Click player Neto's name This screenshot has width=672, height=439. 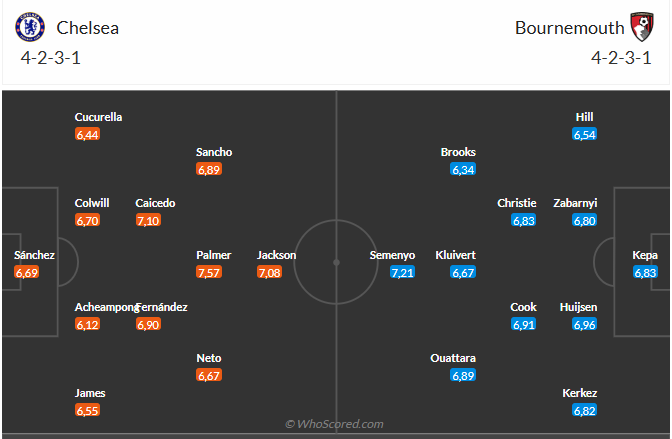point(209,358)
